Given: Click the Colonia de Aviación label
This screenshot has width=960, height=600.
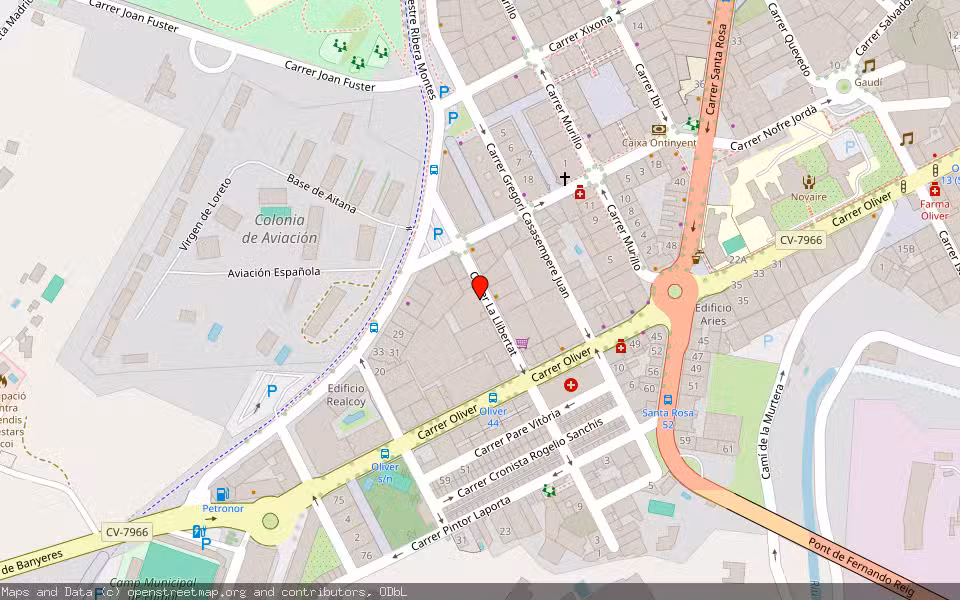Looking at the screenshot, I should [x=280, y=229].
